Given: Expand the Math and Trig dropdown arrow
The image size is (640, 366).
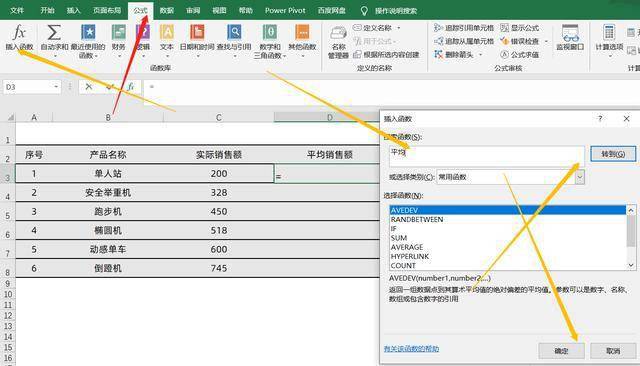Looking at the screenshot, I should click(284, 56).
